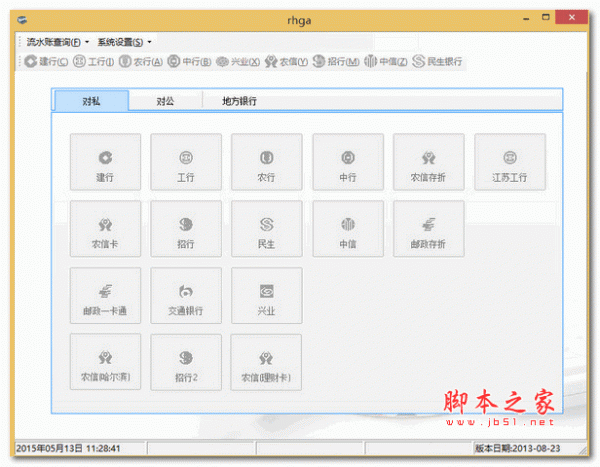Open the 农信(哈尔滨) tile
Image resolution: width=600 pixels, height=467 pixels.
click(x=105, y=362)
